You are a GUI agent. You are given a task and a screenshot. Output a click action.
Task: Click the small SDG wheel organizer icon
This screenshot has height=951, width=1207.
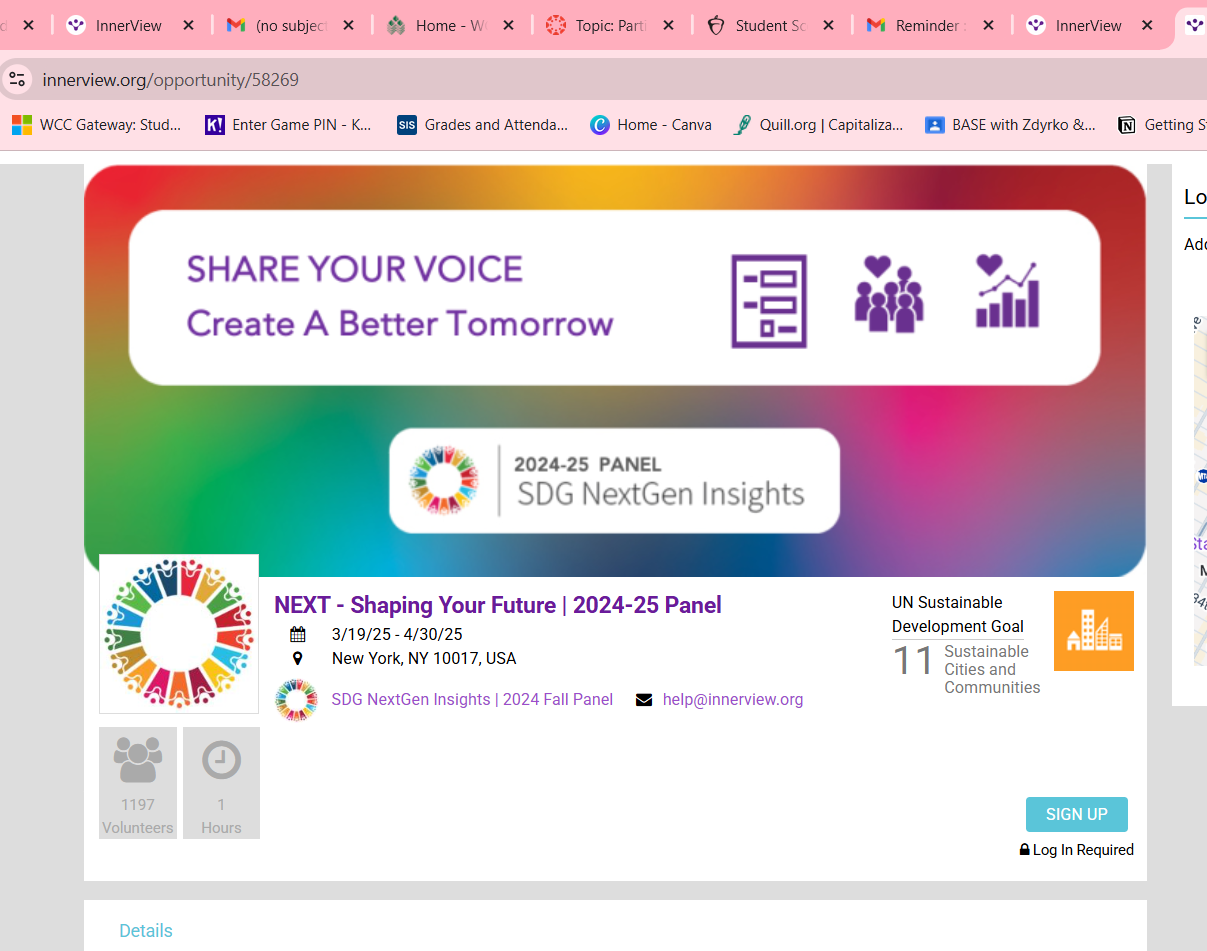(296, 700)
